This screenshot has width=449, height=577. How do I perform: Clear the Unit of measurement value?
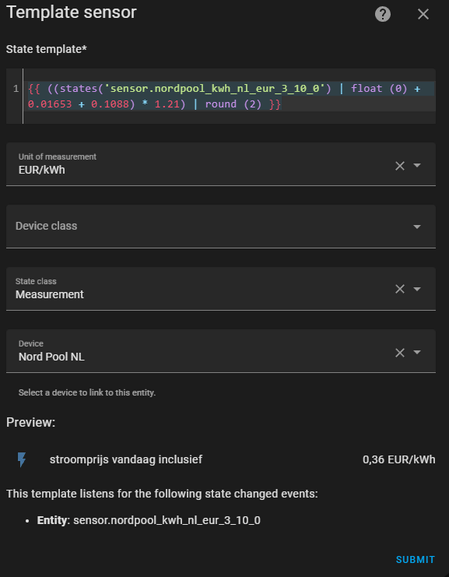pyautogui.click(x=400, y=166)
